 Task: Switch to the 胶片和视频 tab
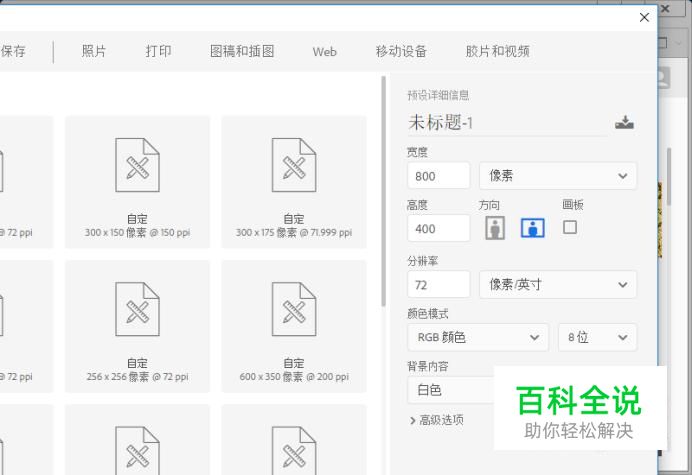(497, 51)
